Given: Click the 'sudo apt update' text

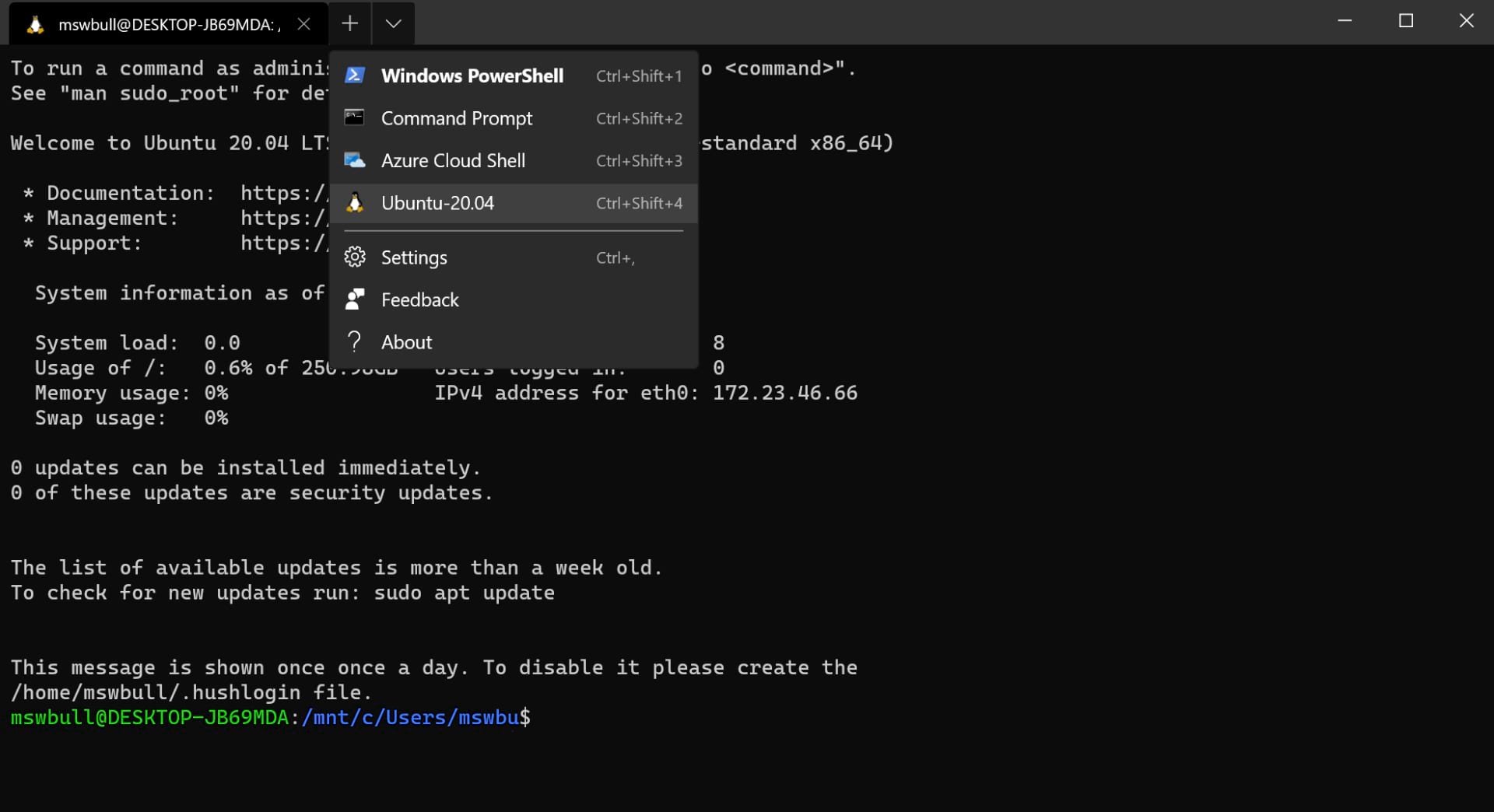Looking at the screenshot, I should point(465,593).
